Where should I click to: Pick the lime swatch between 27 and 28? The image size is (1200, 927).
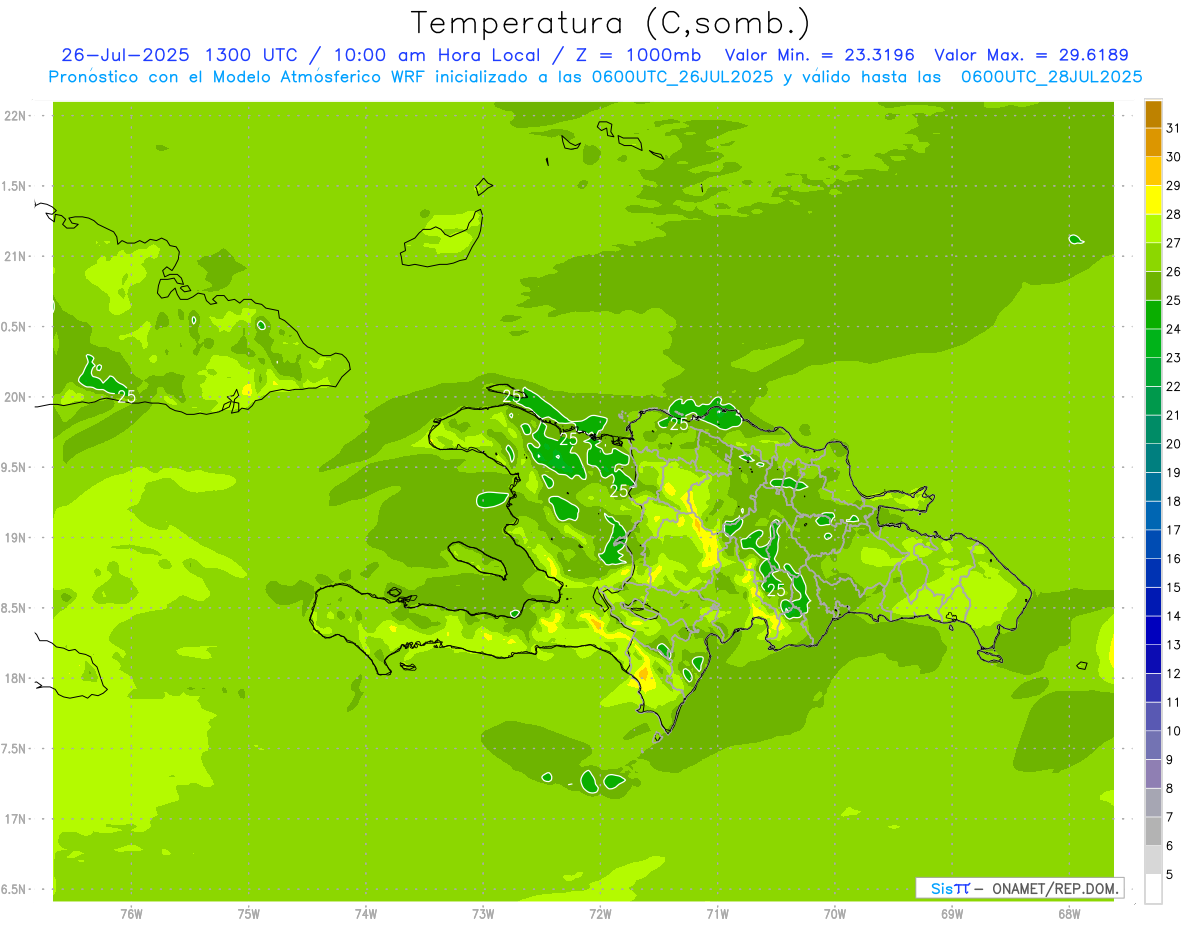tap(1153, 228)
